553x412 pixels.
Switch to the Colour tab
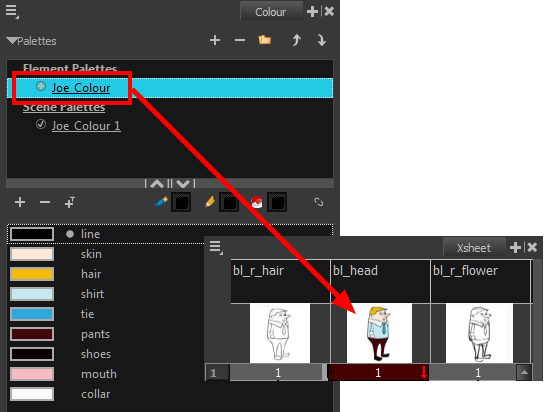271,12
